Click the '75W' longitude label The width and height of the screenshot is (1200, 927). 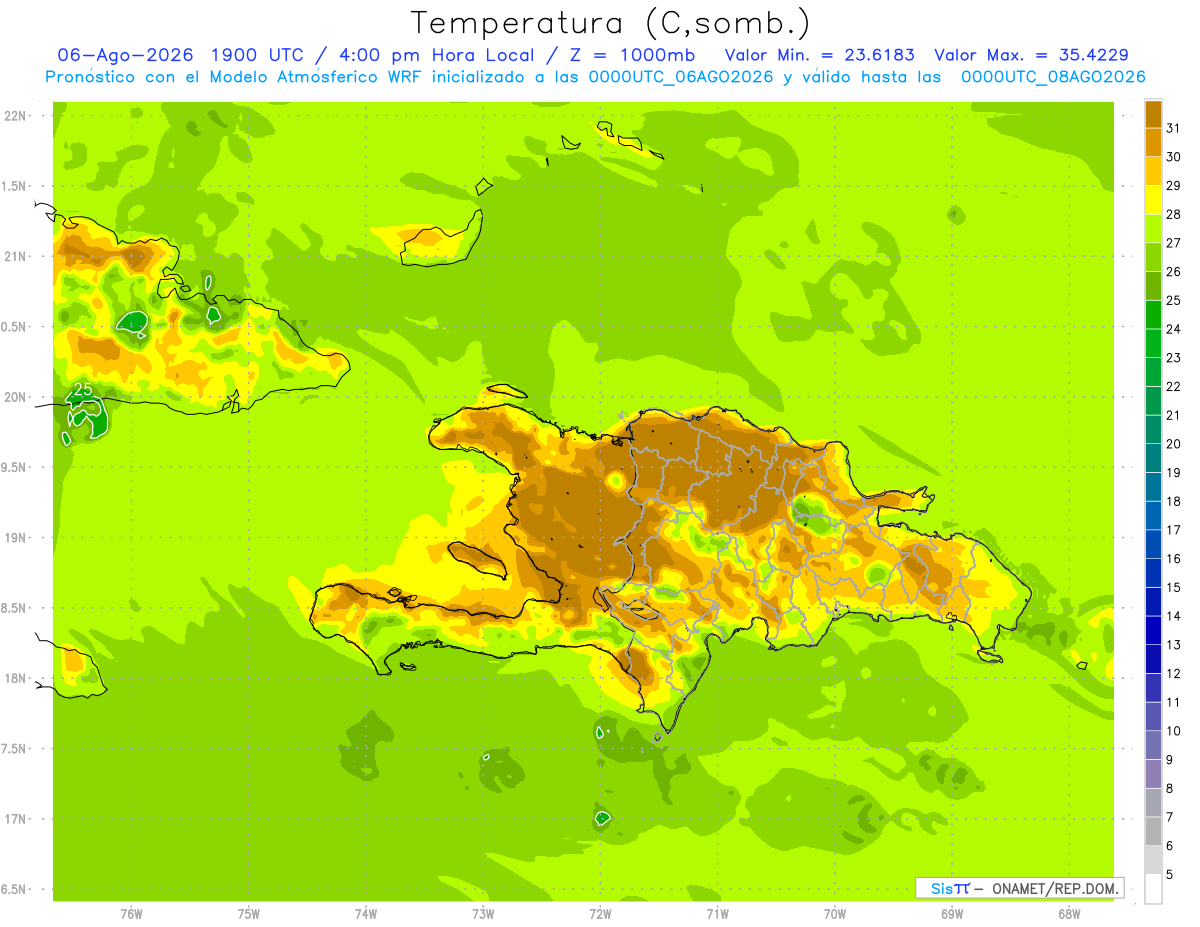pos(249,914)
